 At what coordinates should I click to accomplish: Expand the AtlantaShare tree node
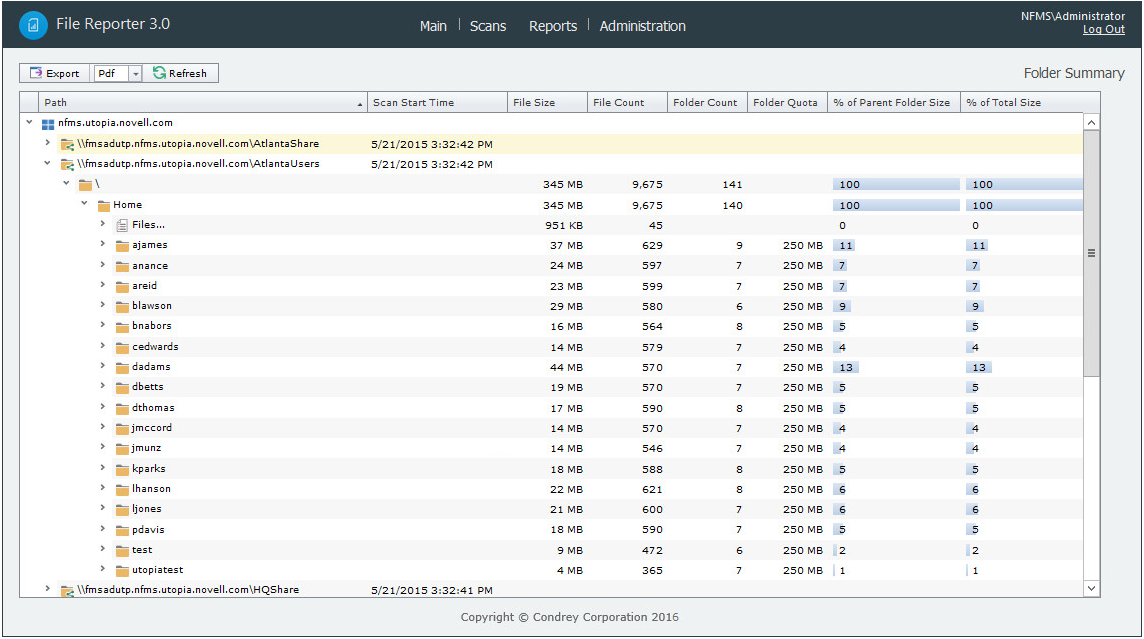pos(47,143)
